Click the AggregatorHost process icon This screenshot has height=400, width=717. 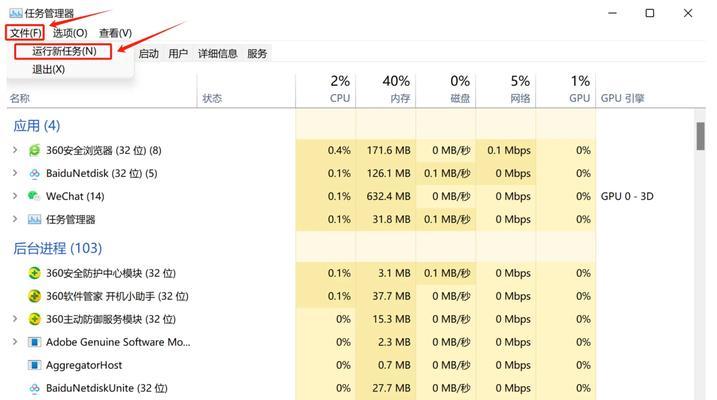(x=34, y=365)
